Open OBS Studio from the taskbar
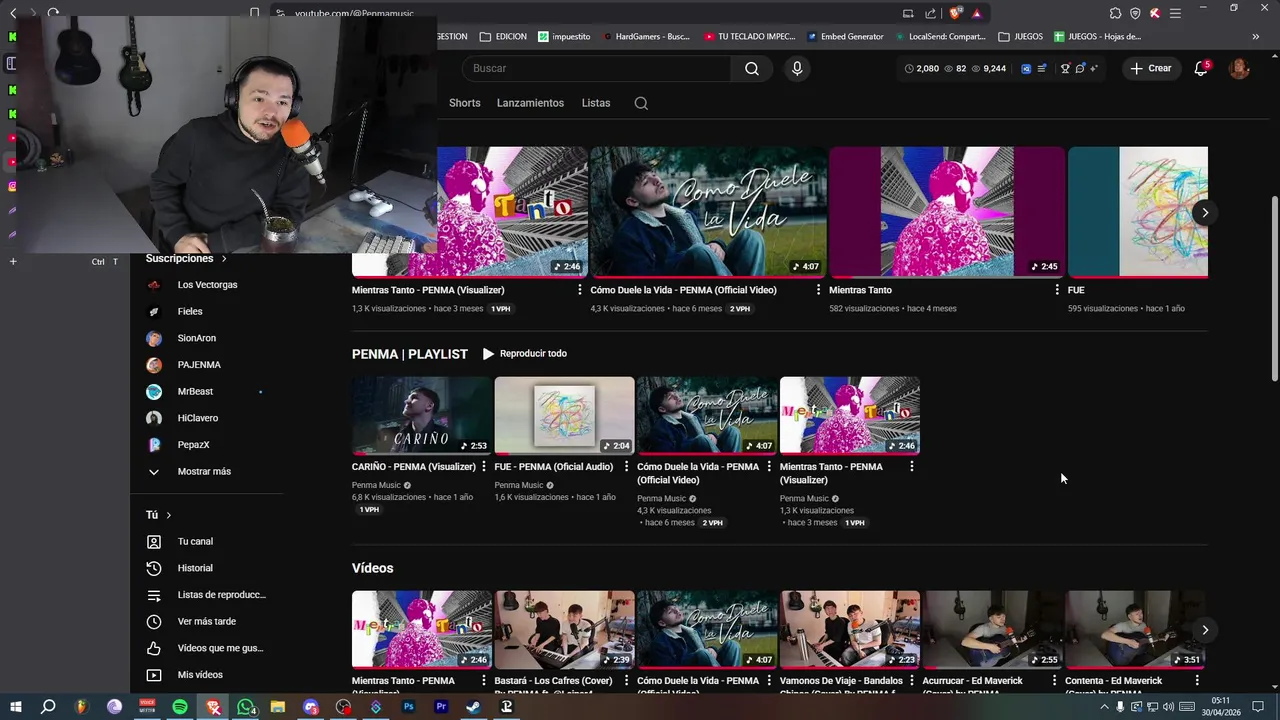 pyautogui.click(x=344, y=707)
